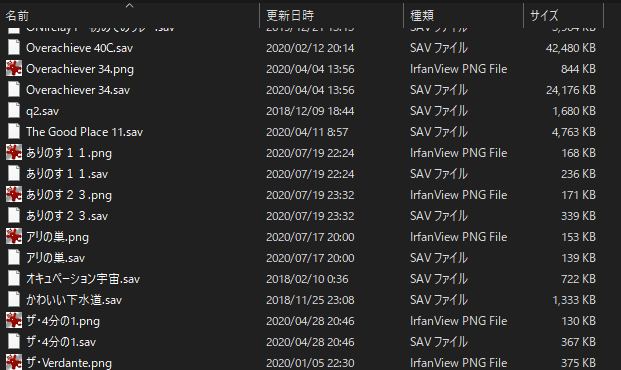This screenshot has width=621, height=370.
Task: Select the file name ありのす２３.png
Action: click(69, 195)
